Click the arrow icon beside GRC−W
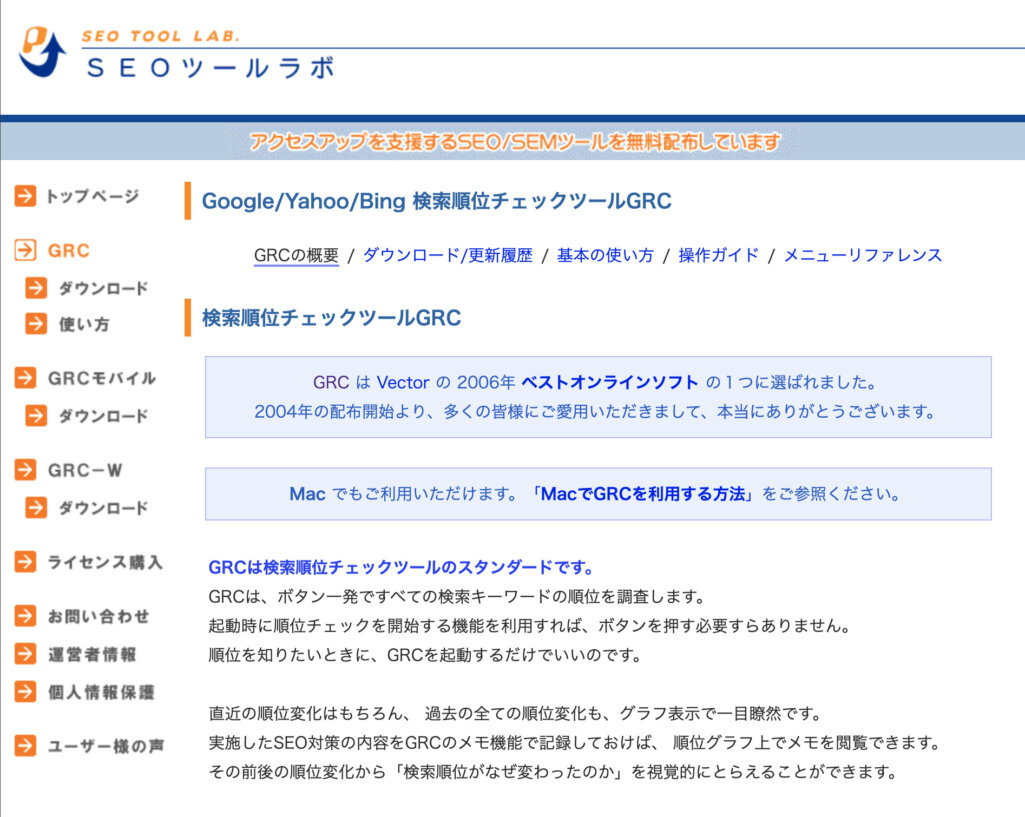 tap(25, 470)
